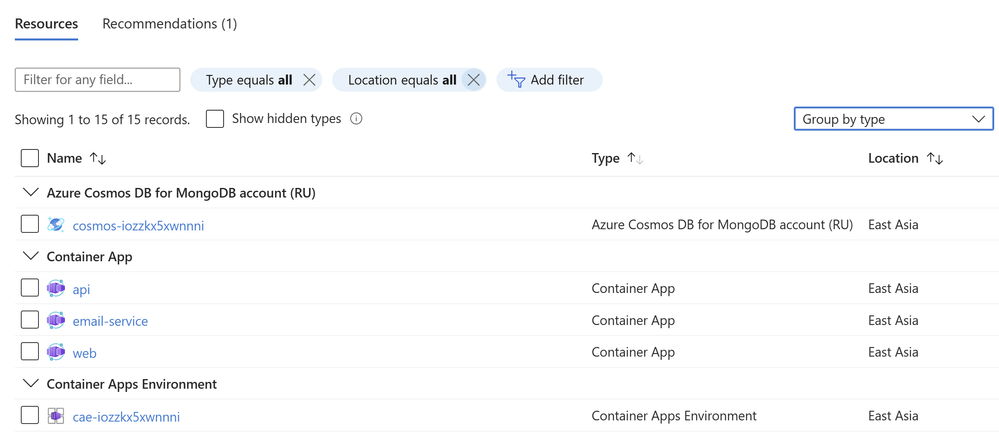Click the Cosmos DB resource icon
Screen dimensions: 999x446
point(56,225)
